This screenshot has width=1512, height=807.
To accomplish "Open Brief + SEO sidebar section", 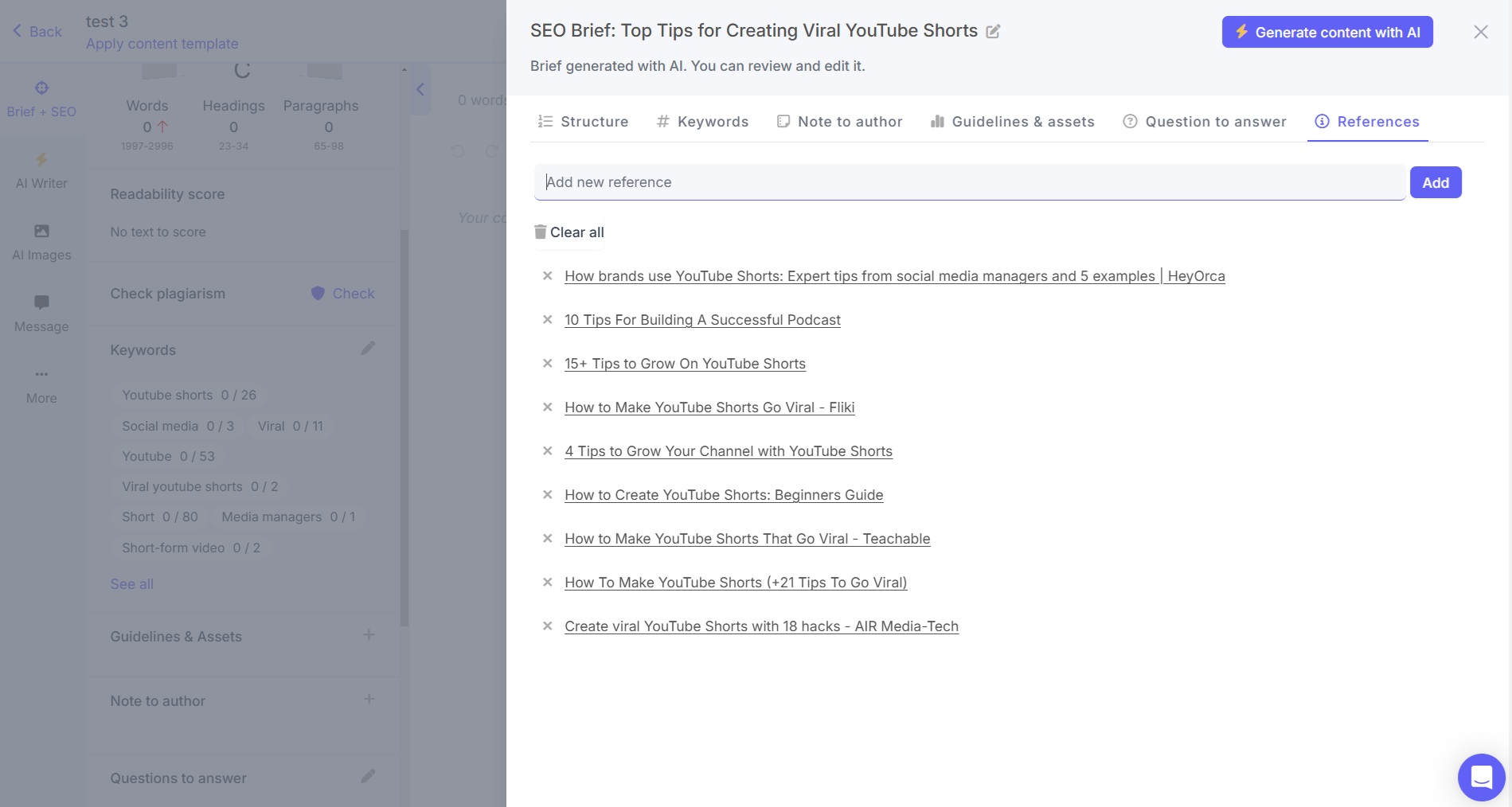I will pos(41,99).
